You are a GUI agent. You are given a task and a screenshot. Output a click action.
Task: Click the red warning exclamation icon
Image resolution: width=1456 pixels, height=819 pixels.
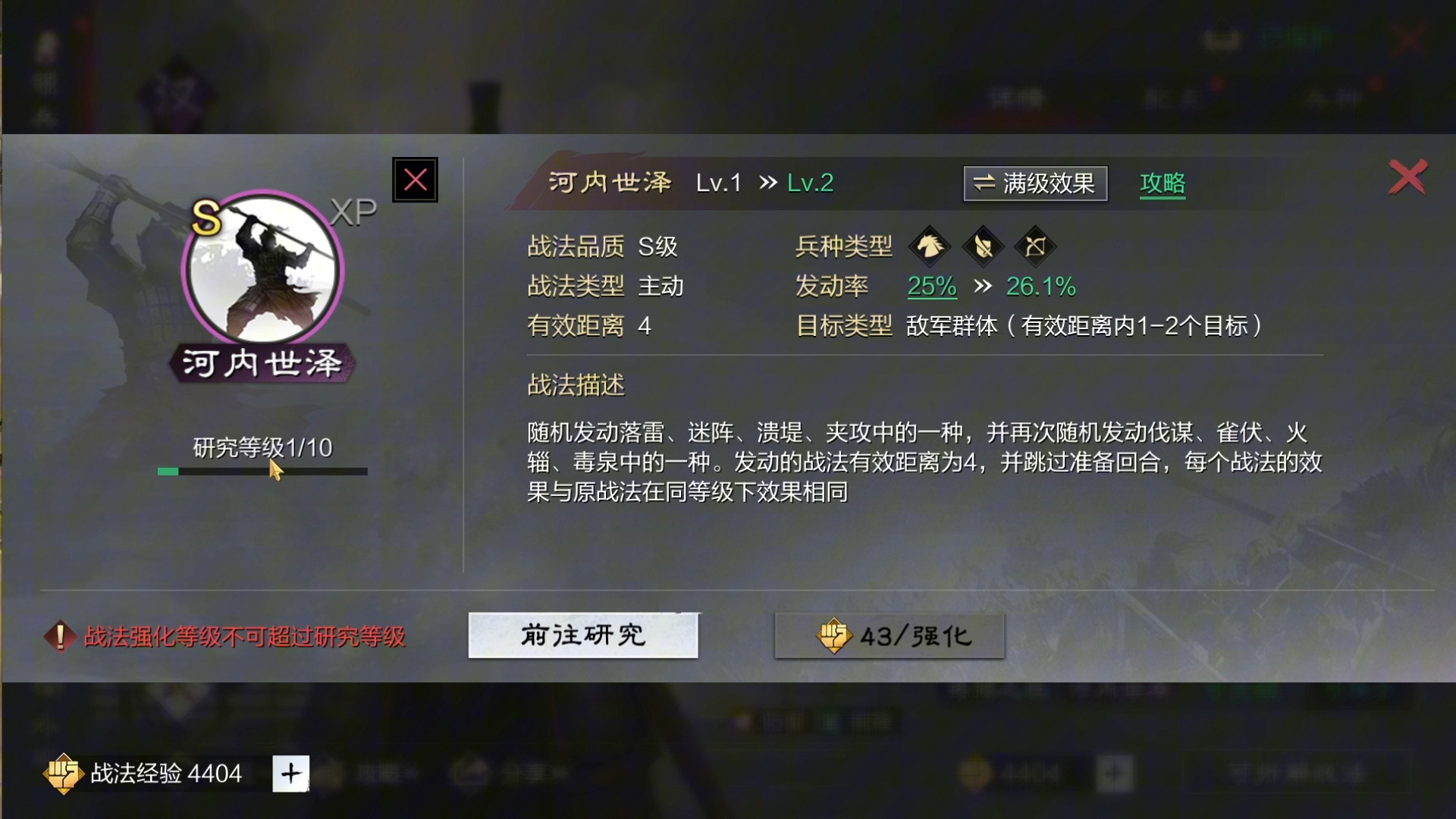60,636
